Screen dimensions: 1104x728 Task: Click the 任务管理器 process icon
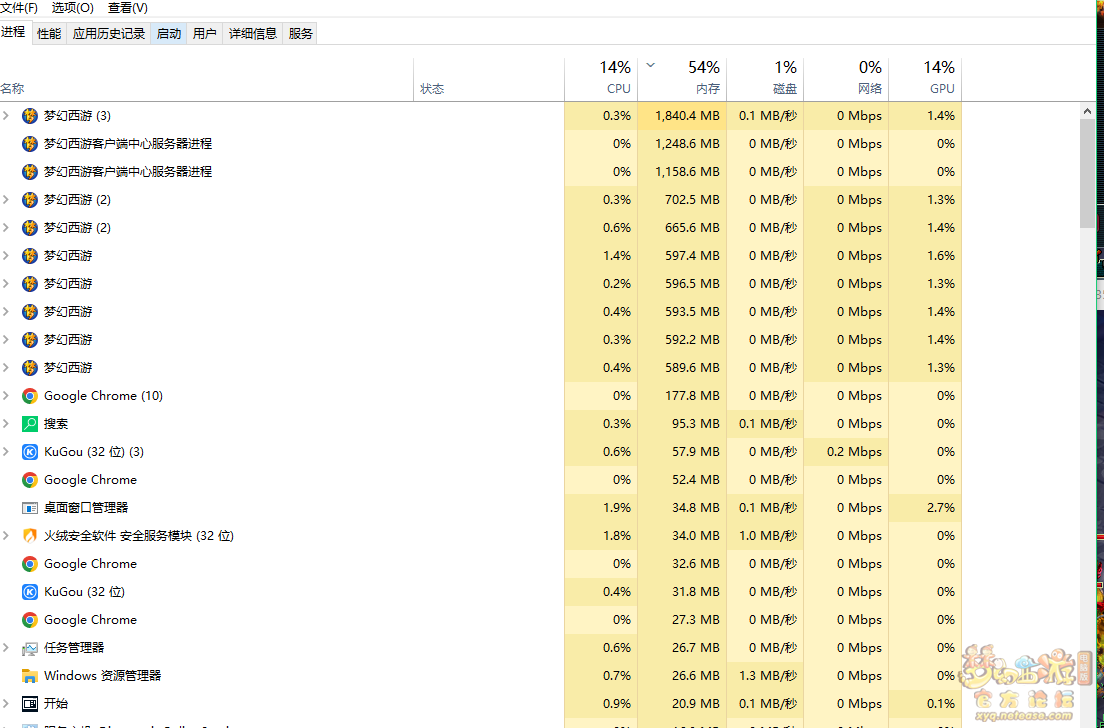pyautogui.click(x=30, y=648)
